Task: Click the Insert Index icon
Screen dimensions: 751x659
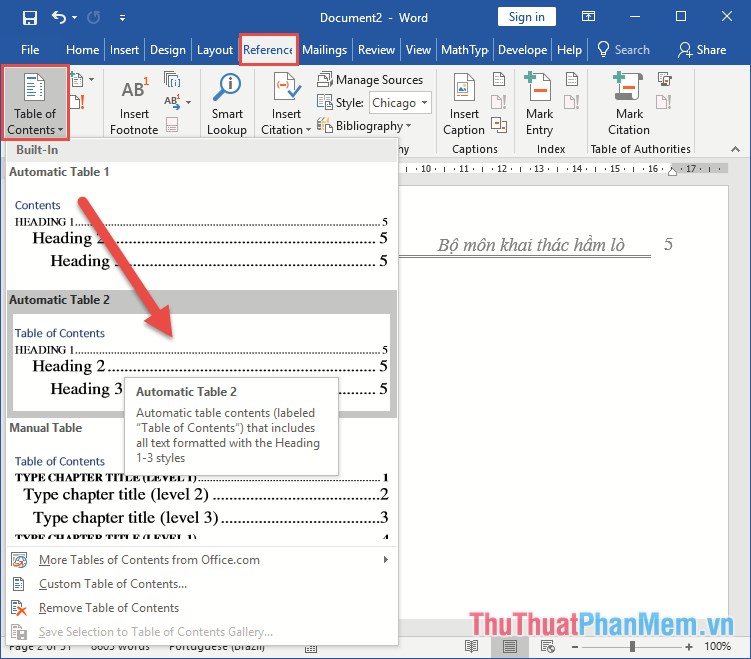Action: point(572,80)
